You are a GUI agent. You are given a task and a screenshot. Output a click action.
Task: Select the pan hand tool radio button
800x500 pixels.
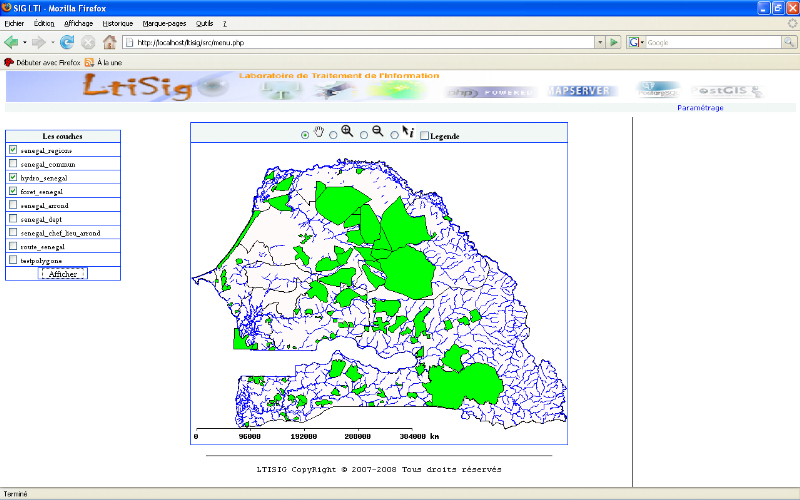pos(305,135)
